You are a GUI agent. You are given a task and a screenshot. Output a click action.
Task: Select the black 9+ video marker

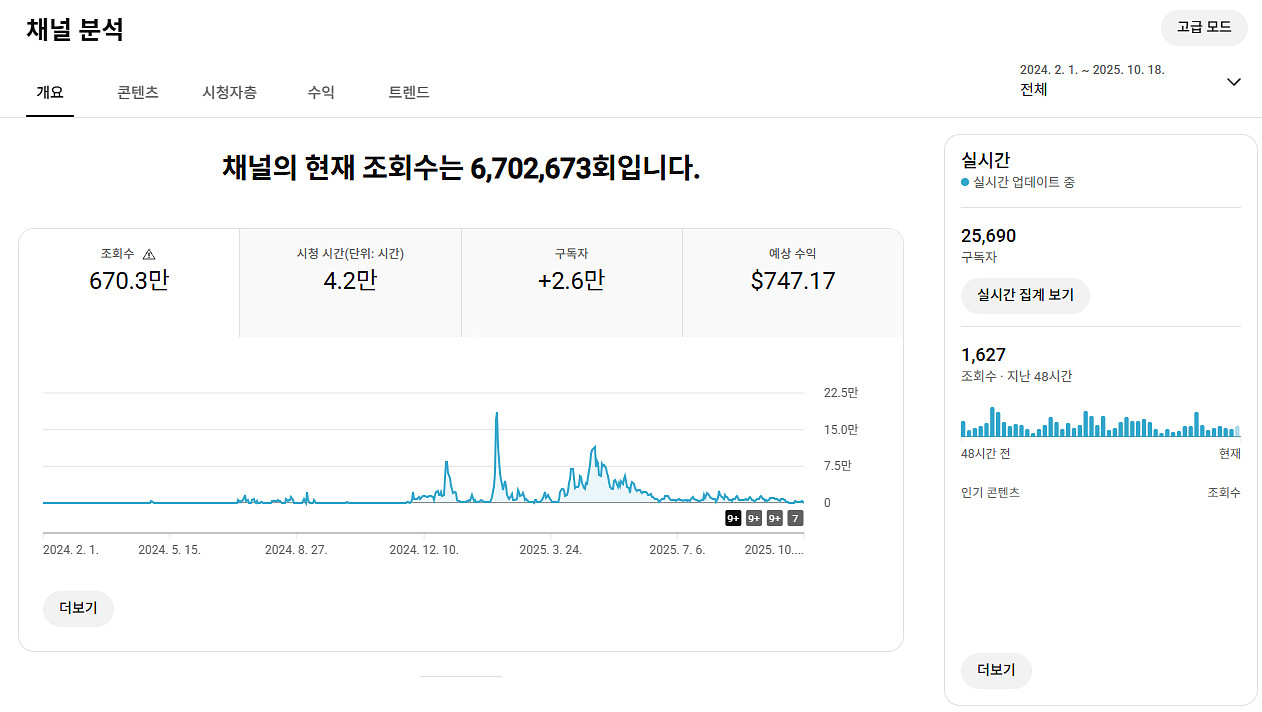tap(733, 518)
